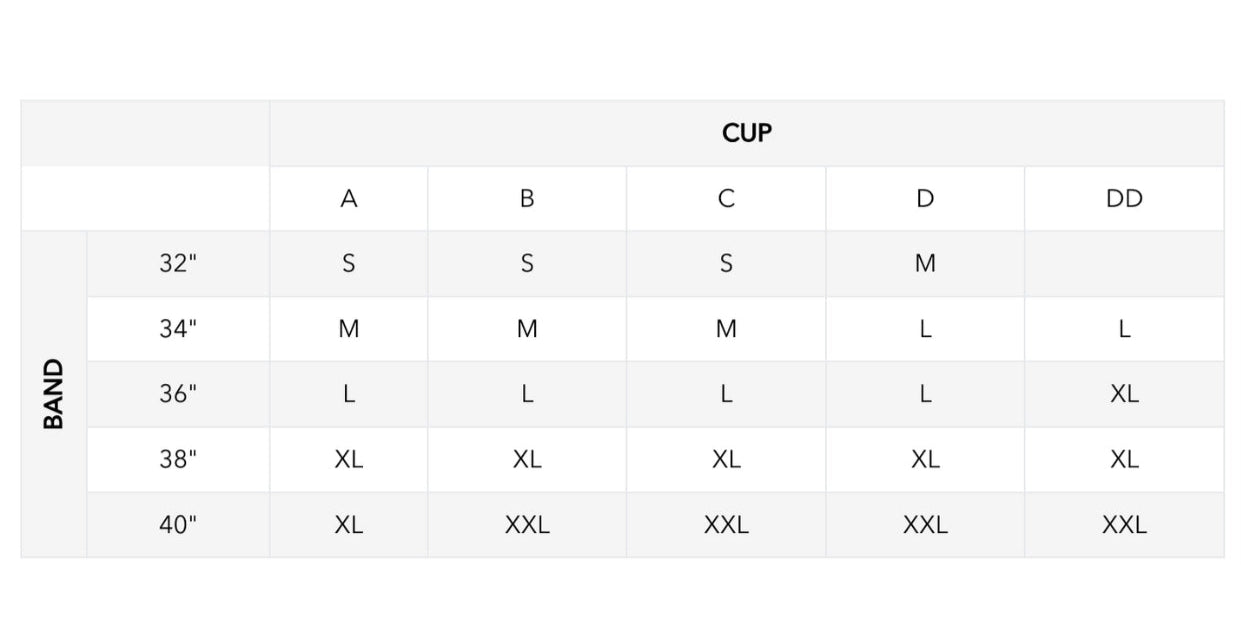This screenshot has width=1241, height=620.
Task: Click the 36" band row label
Action: (178, 394)
